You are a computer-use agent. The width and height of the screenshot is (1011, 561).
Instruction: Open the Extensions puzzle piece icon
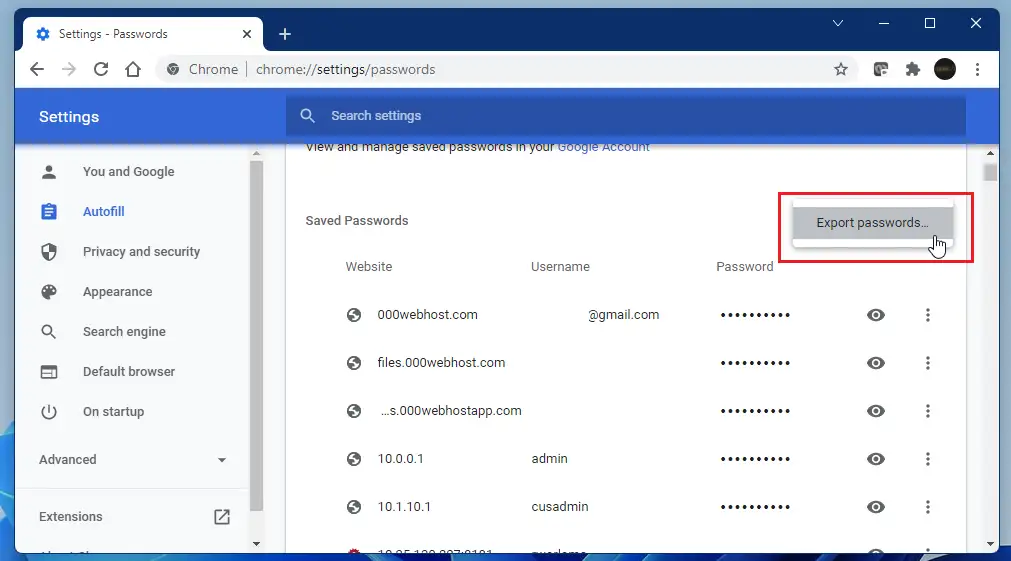pyautogui.click(x=912, y=69)
